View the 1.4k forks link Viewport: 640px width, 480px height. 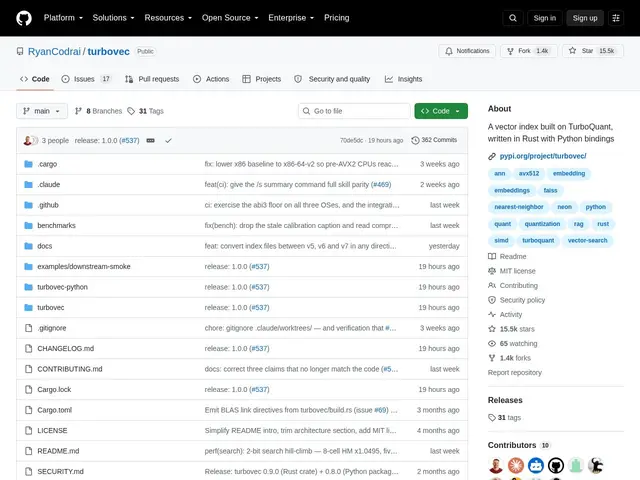[x=510, y=358]
